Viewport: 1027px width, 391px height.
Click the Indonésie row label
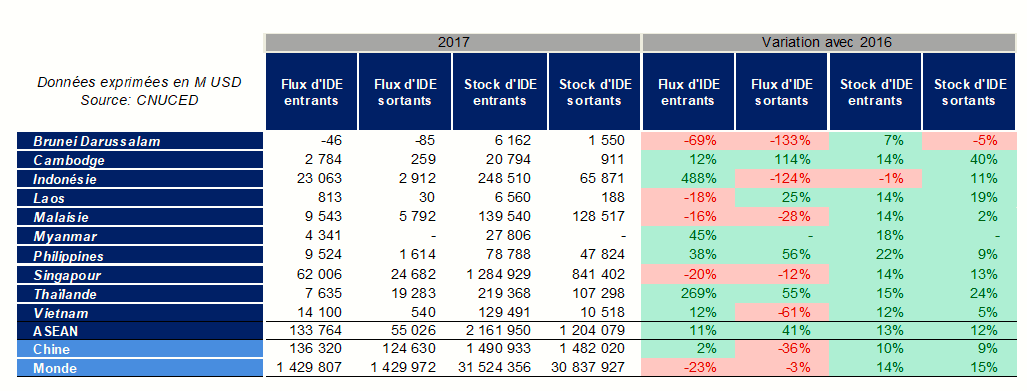tap(140, 178)
